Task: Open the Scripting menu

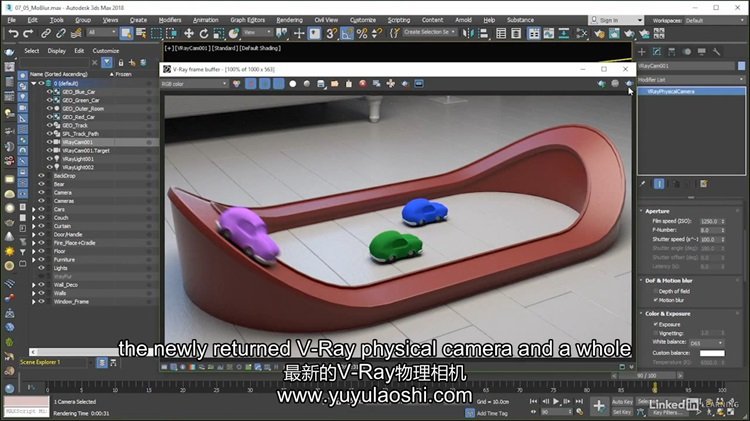Action: (399, 20)
